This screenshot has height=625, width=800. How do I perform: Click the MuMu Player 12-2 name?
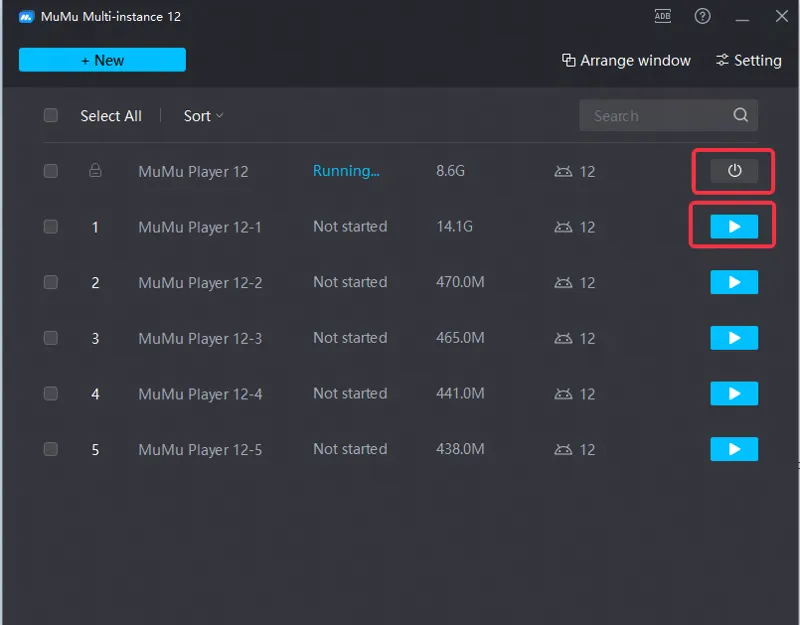pyautogui.click(x=201, y=283)
